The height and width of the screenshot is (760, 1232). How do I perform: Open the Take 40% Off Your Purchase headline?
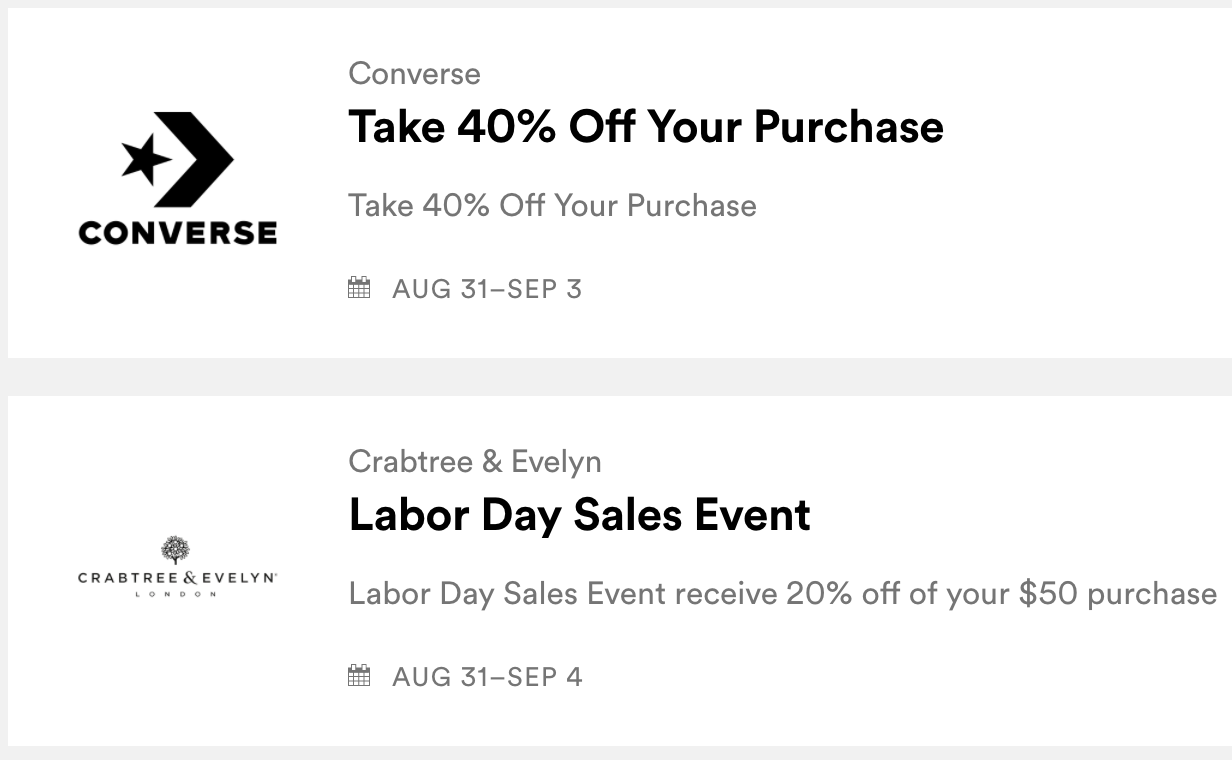pyautogui.click(x=645, y=127)
